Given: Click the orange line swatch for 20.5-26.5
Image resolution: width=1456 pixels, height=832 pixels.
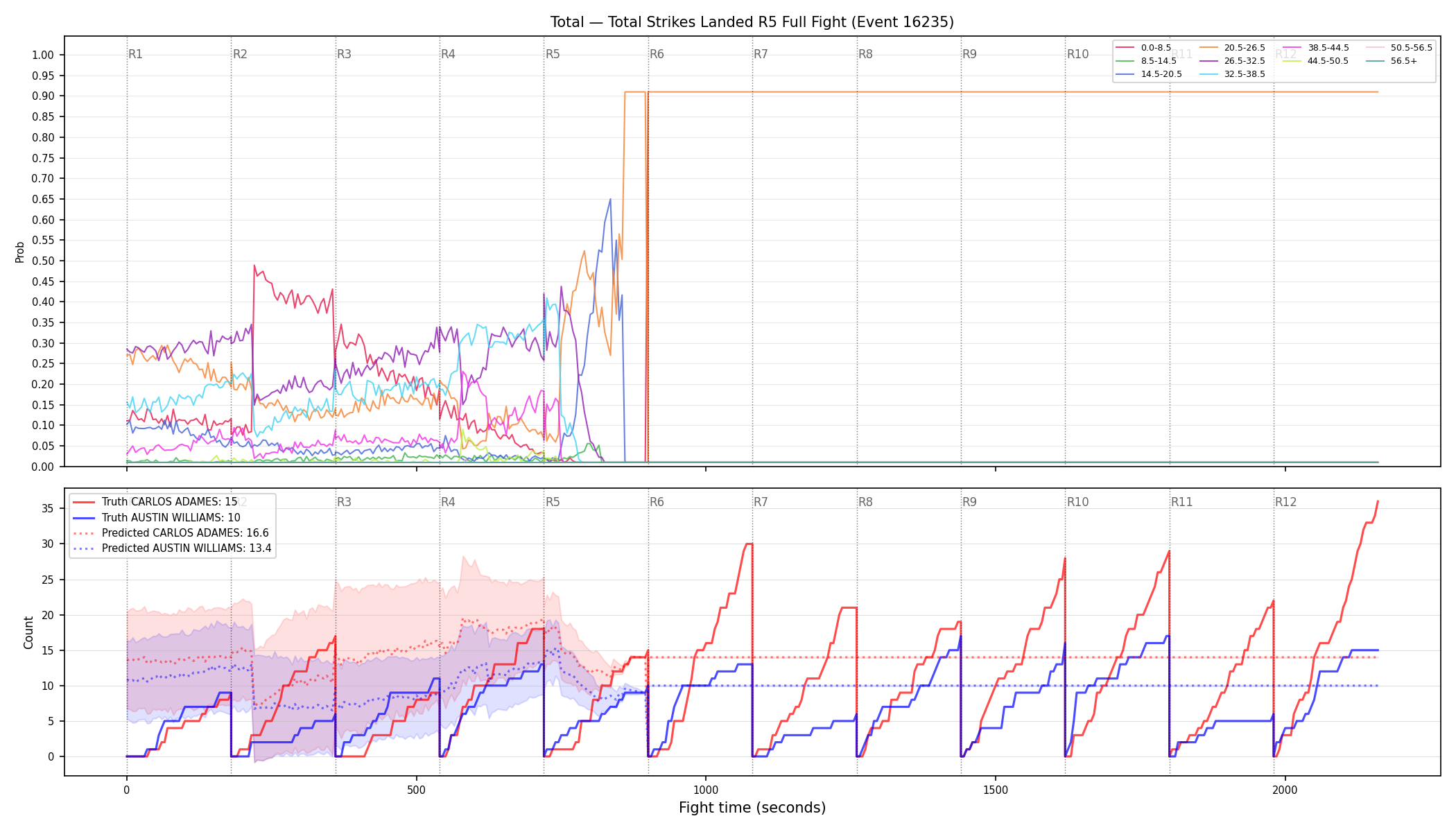Looking at the screenshot, I should 1208,48.
